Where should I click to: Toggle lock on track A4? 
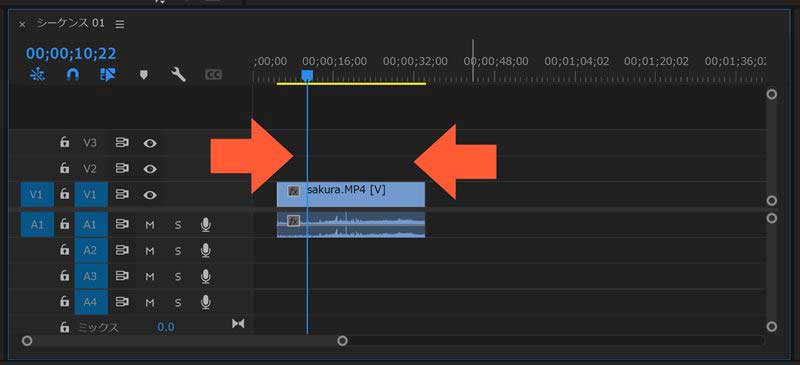point(64,302)
